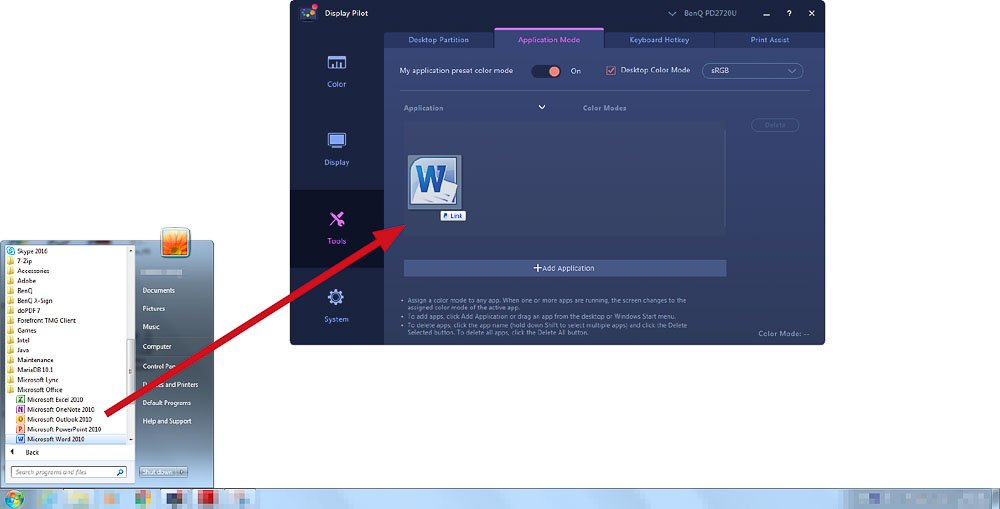
Task: Click the Windows Start orb
Action: click(13, 499)
